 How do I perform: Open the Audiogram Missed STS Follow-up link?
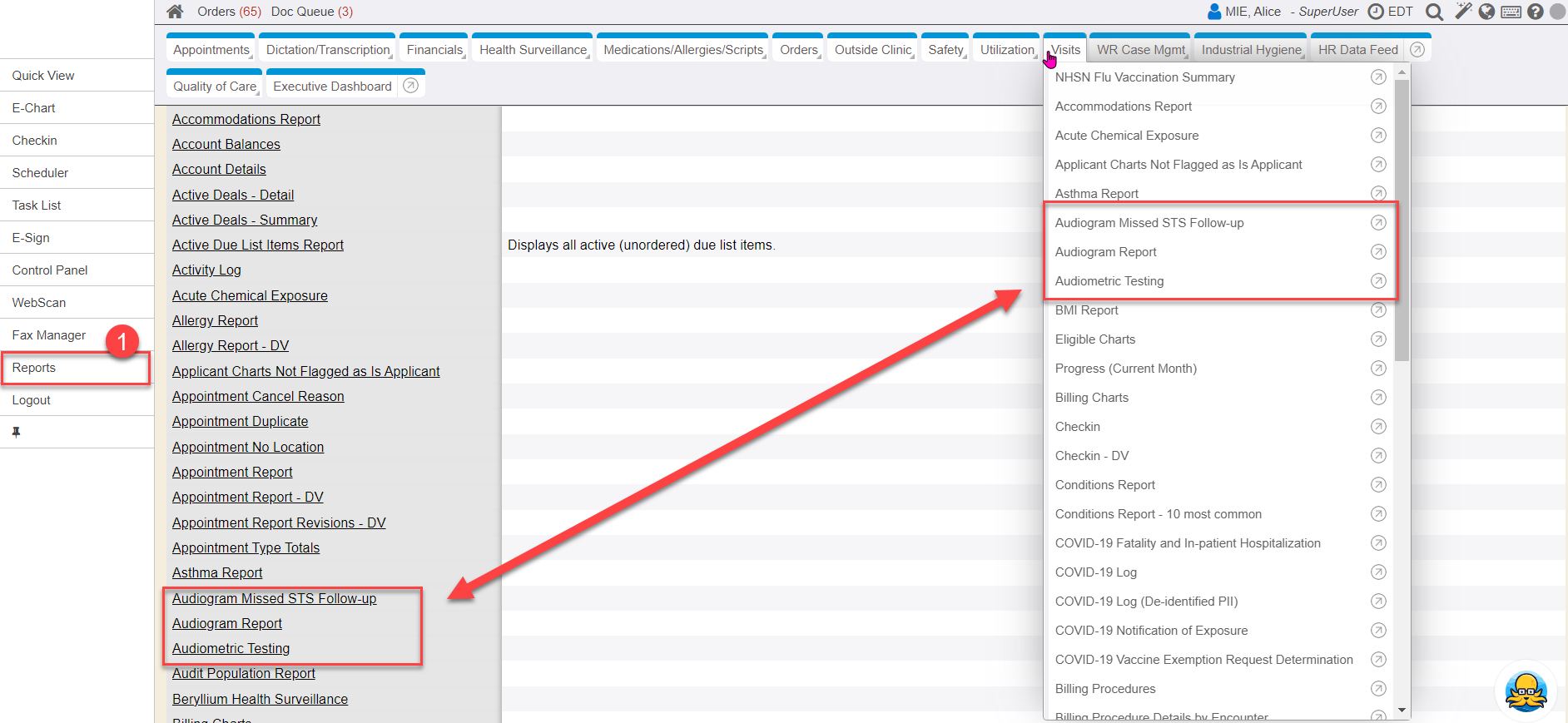[x=274, y=598]
